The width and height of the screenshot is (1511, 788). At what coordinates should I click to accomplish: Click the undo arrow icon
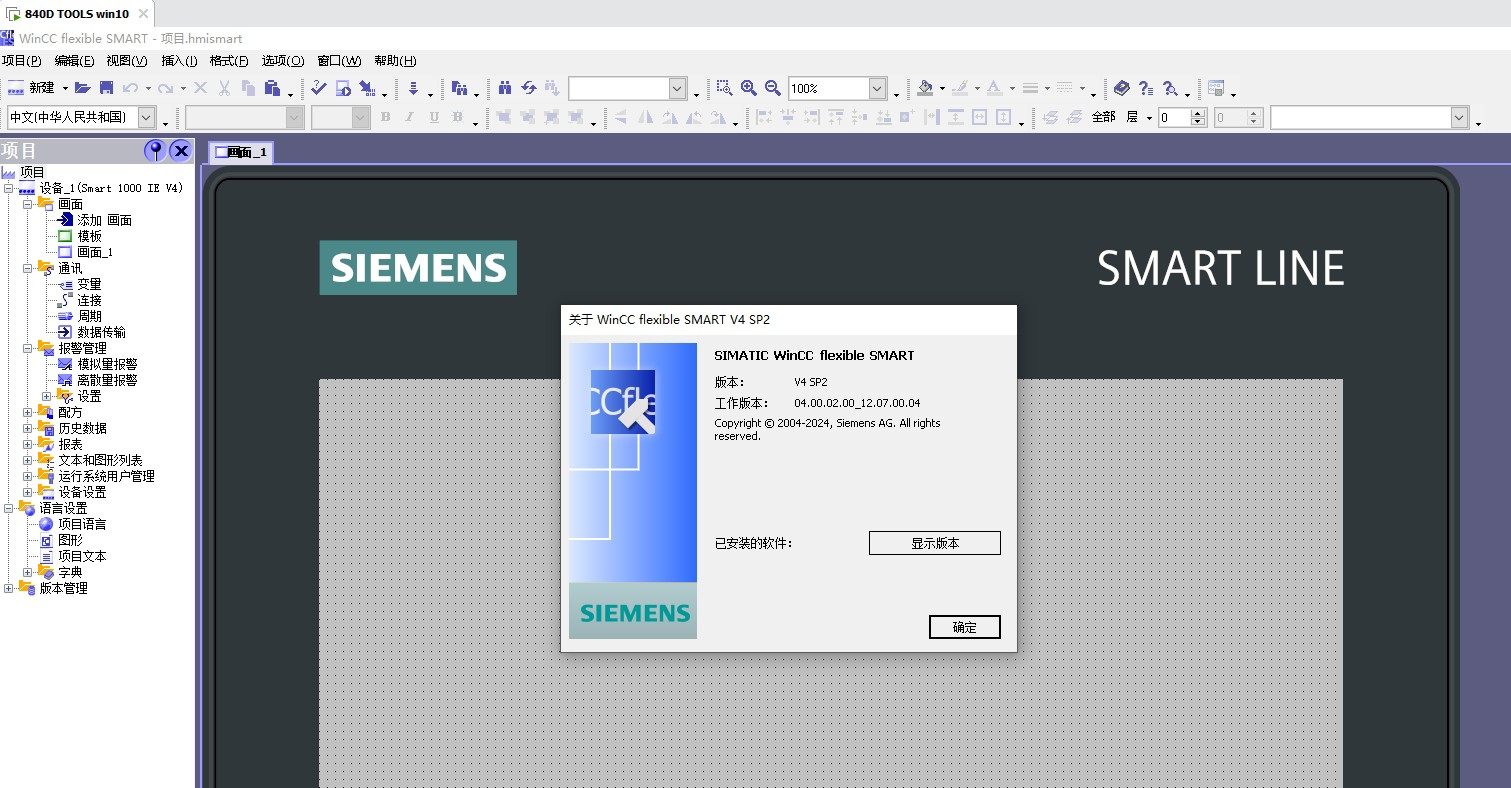131,88
